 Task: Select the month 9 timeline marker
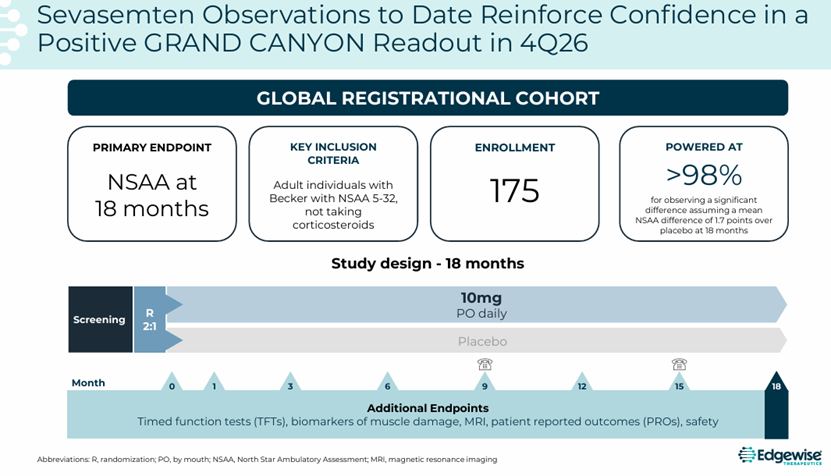(484, 382)
